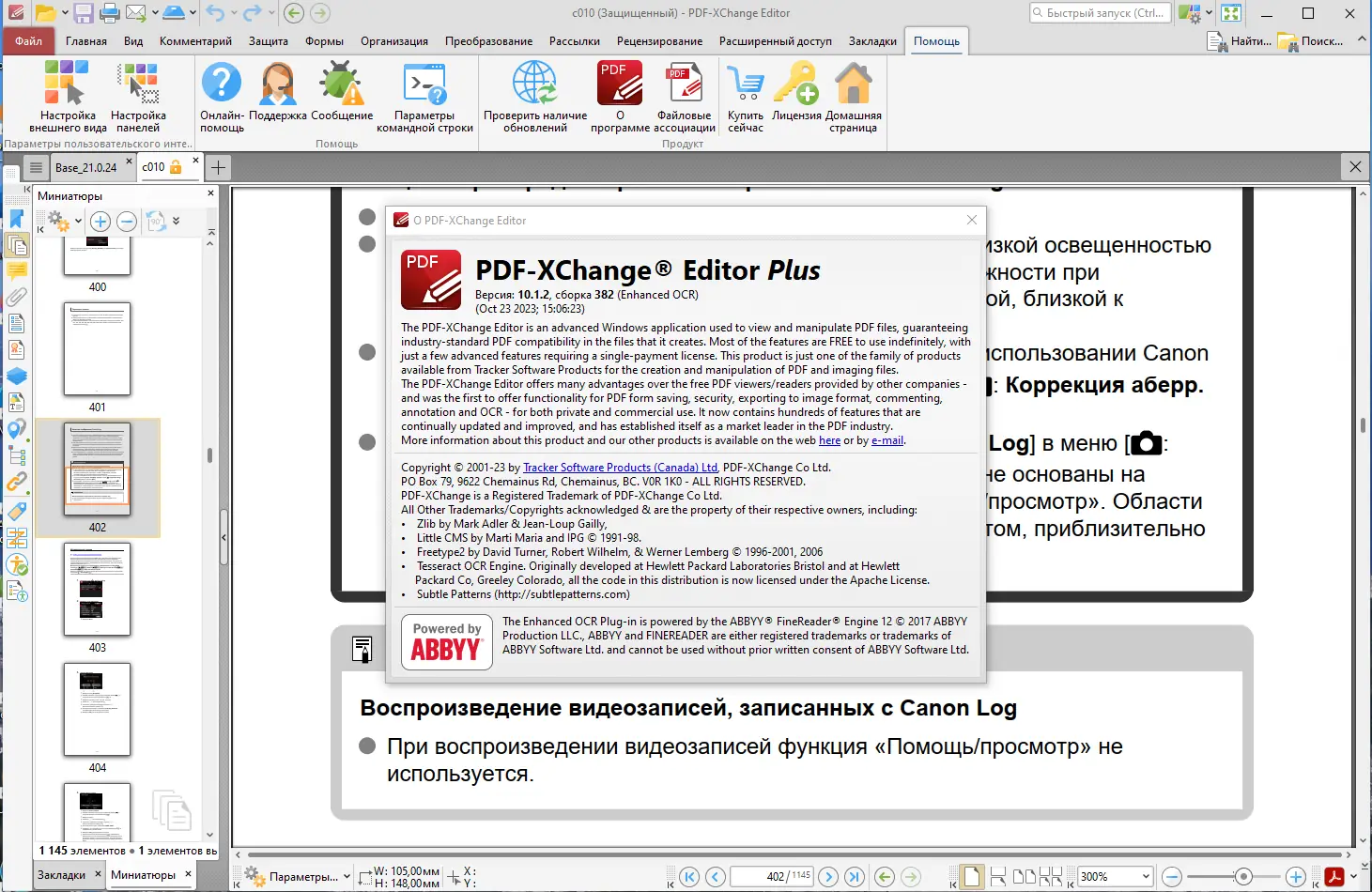This screenshot has width=1372, height=892.
Task: Click the PDF-XChange logo in About dialog
Action: 431,280
